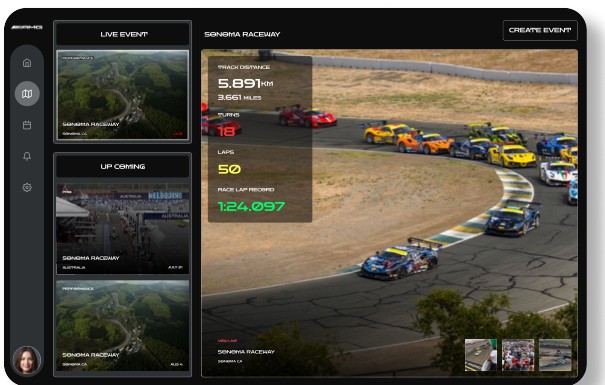Click the AMG logo
605x385 pixels.
[27, 27]
